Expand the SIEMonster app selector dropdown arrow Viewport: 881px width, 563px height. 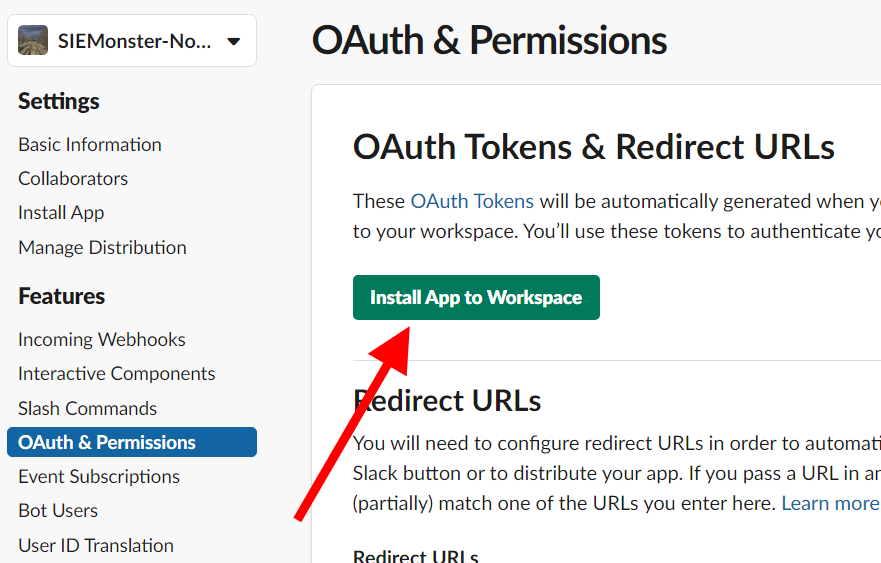234,42
